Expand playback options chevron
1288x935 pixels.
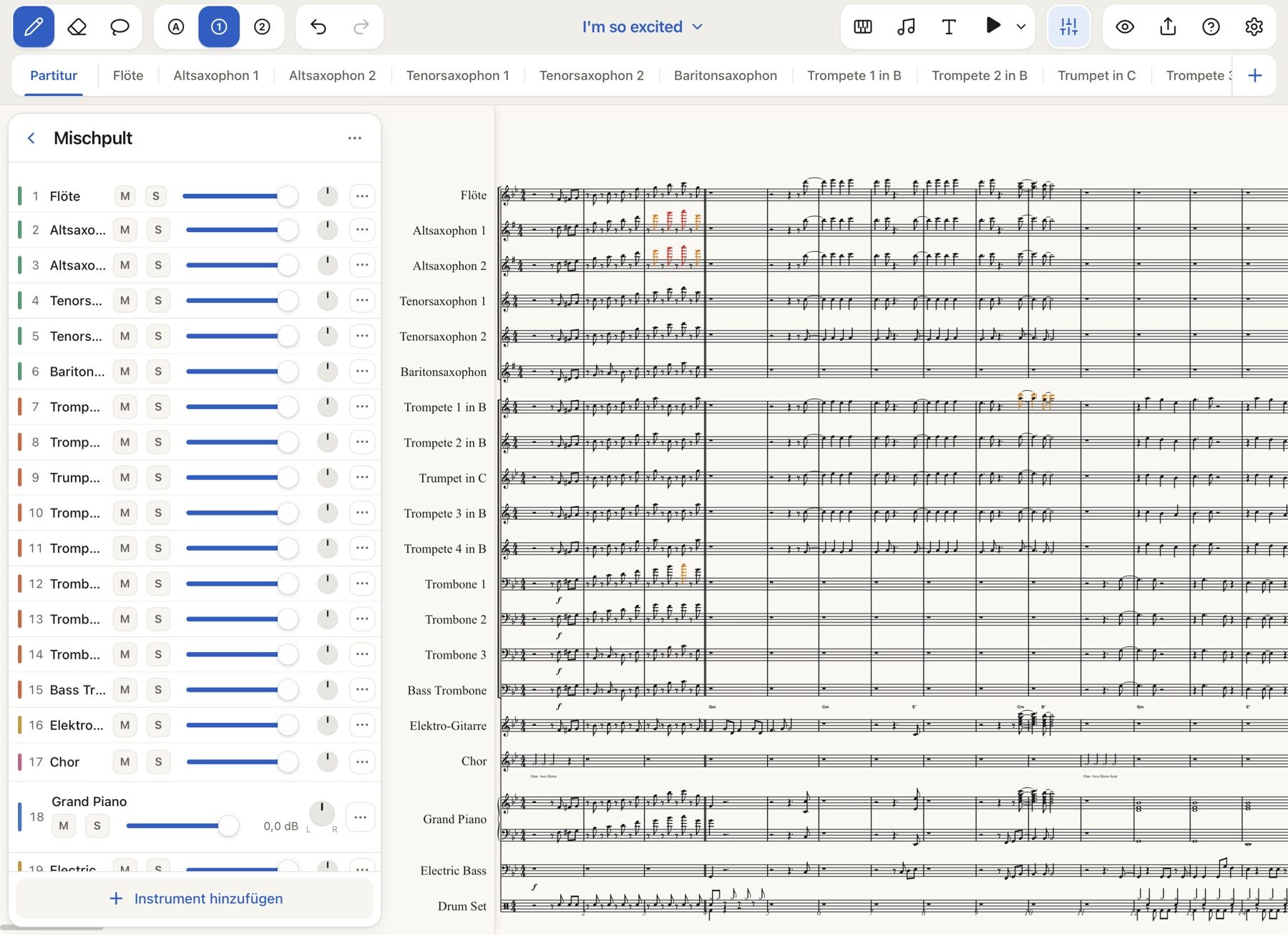pos(1021,26)
